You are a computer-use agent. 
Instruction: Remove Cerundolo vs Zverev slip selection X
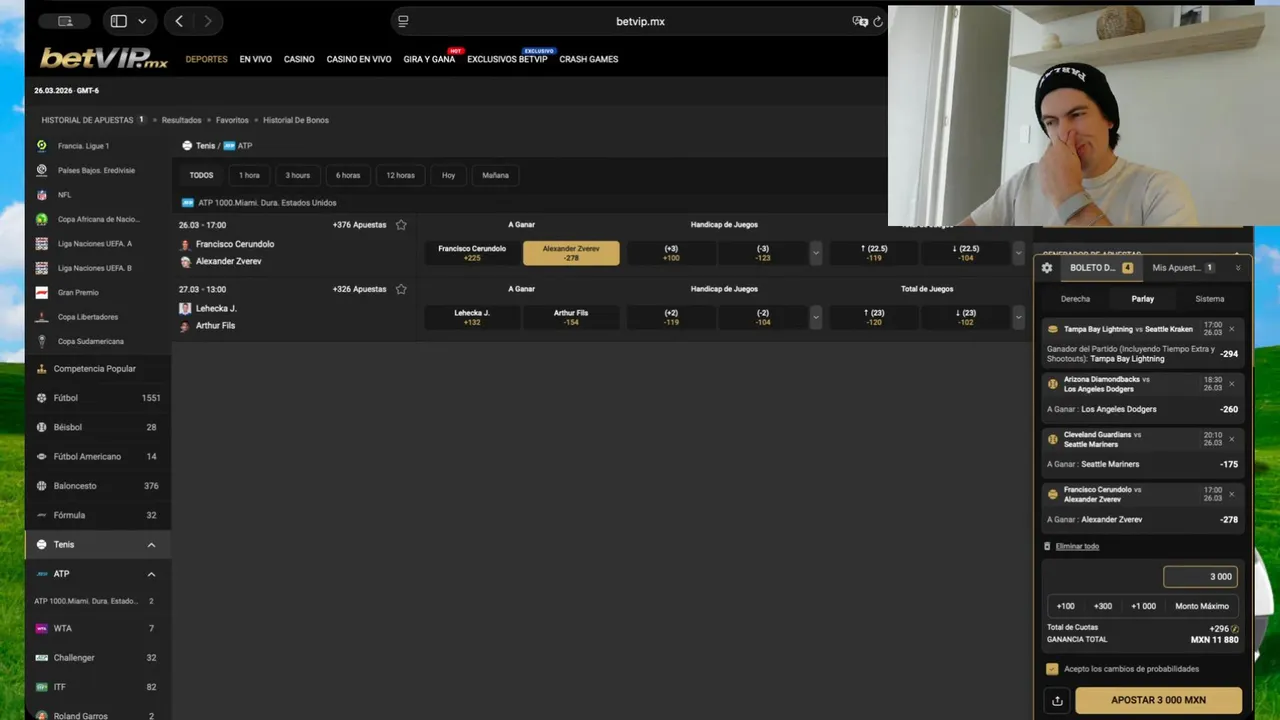click(x=1231, y=494)
